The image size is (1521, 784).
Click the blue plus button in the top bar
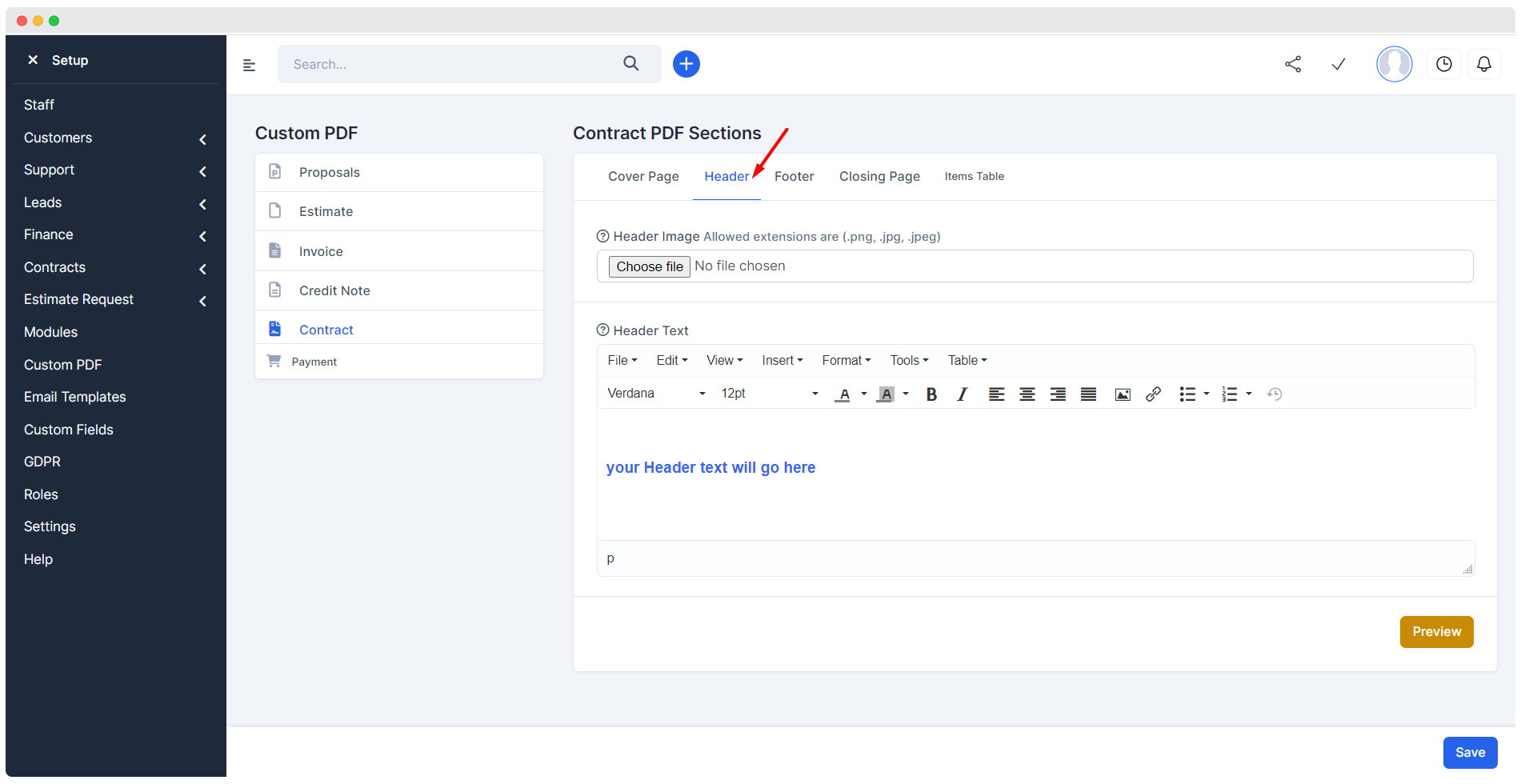(686, 63)
